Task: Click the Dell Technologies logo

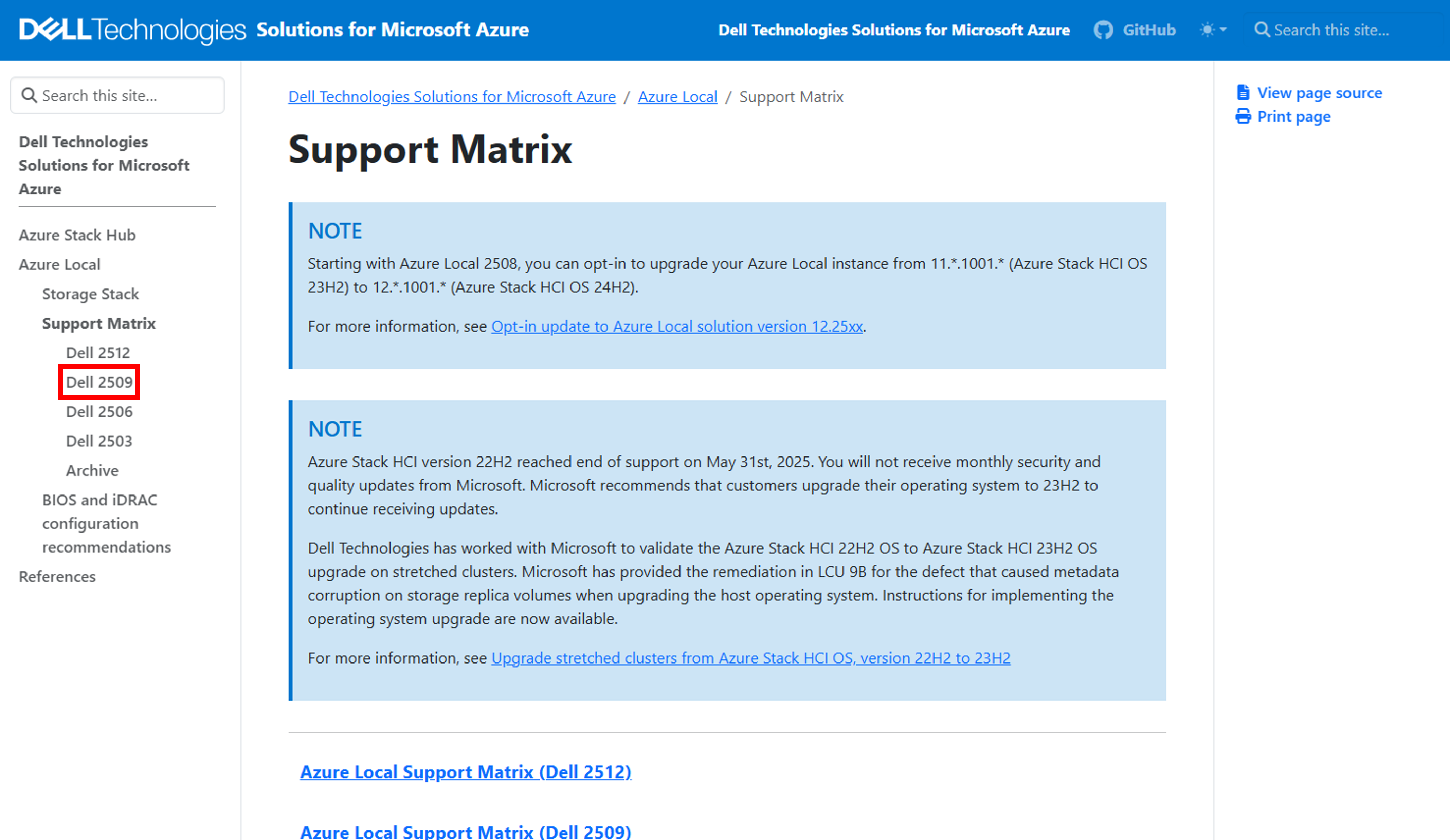Action: click(x=132, y=30)
